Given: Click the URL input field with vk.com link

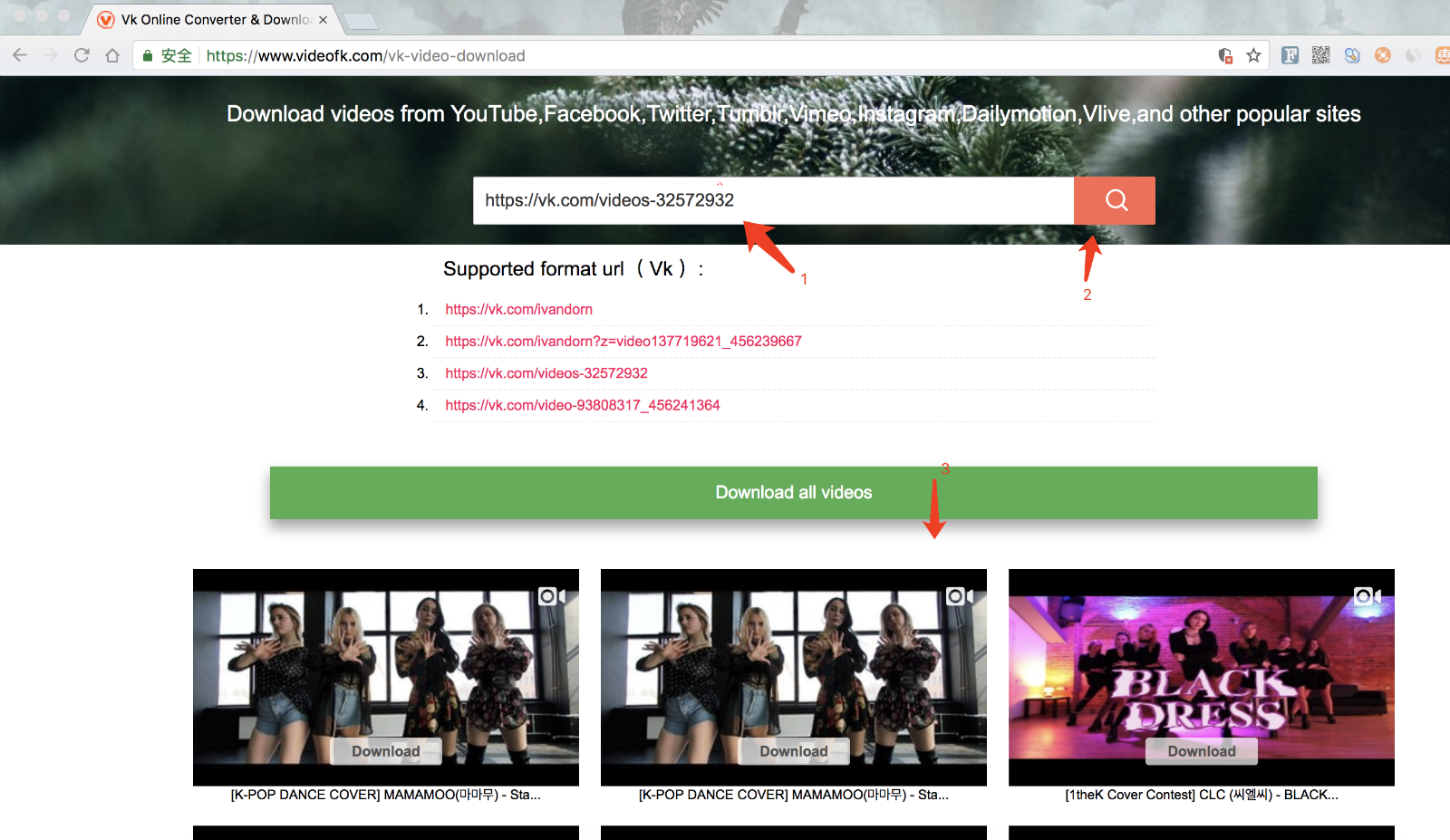Looking at the screenshot, I should pos(773,200).
